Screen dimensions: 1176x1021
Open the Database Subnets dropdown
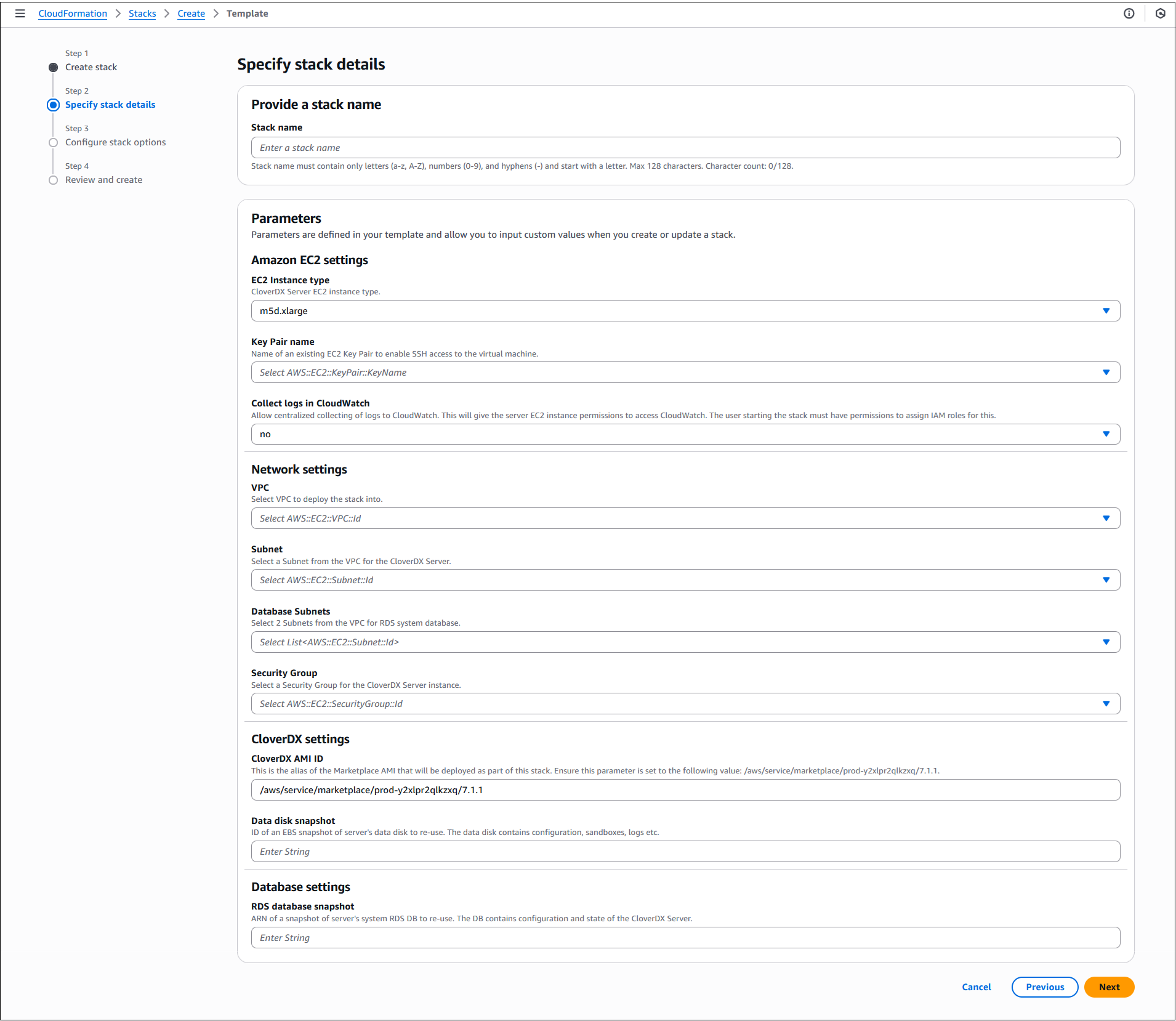[x=1106, y=642]
